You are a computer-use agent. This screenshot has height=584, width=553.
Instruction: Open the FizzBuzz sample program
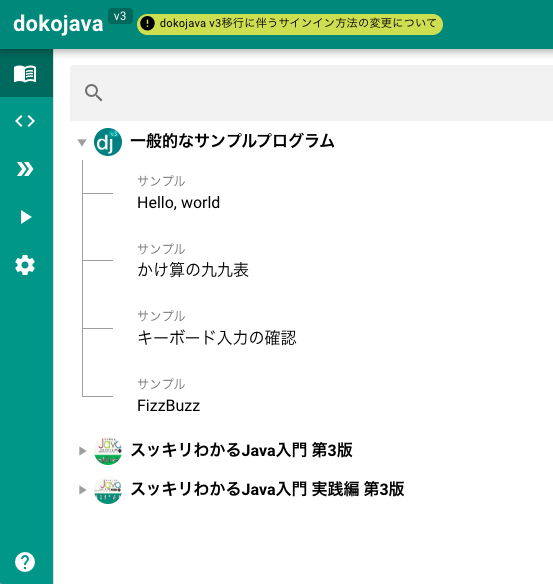point(168,406)
